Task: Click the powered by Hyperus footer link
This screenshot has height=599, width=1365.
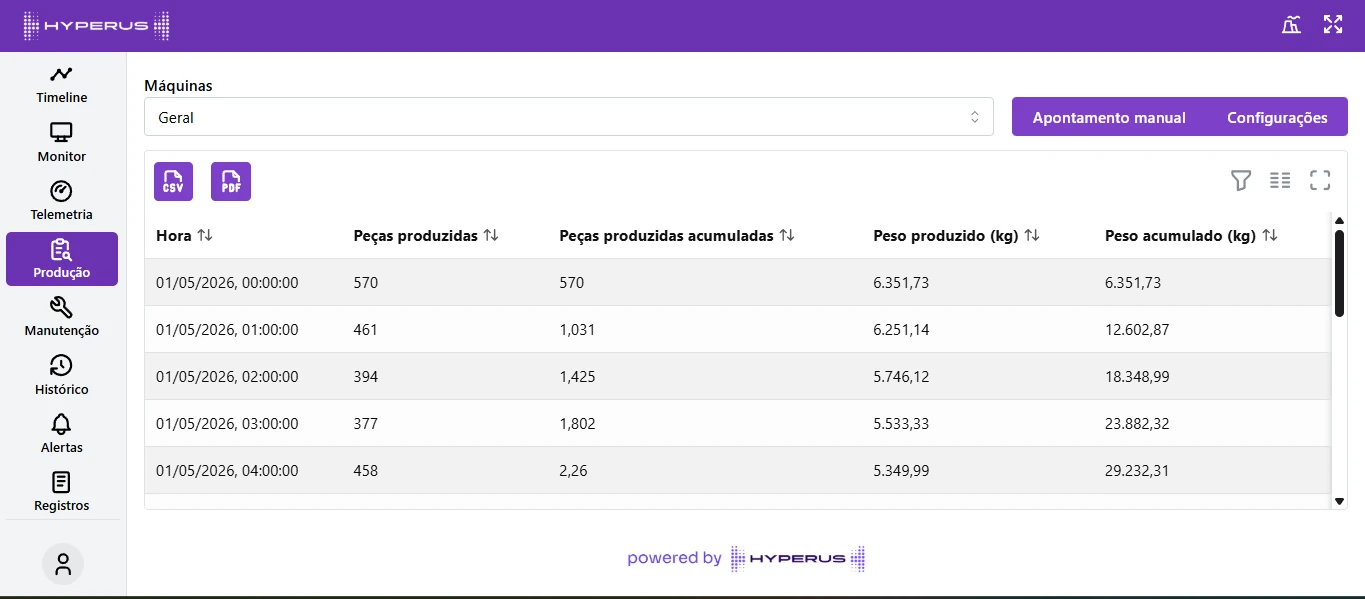Action: point(746,558)
